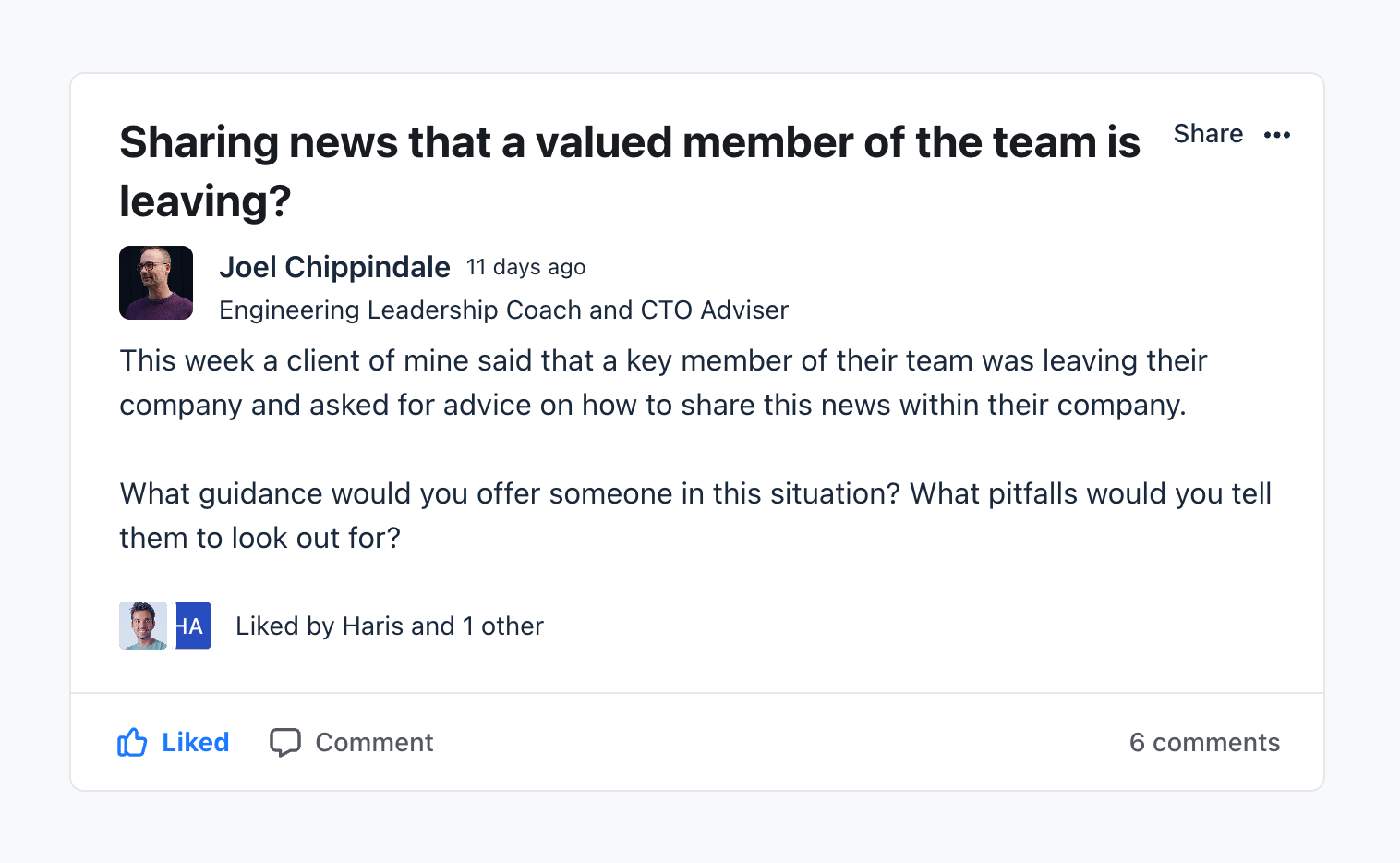The height and width of the screenshot is (863, 1400).
Task: View who liked via 'Liked by Haris and 1 other'
Action: point(389,626)
